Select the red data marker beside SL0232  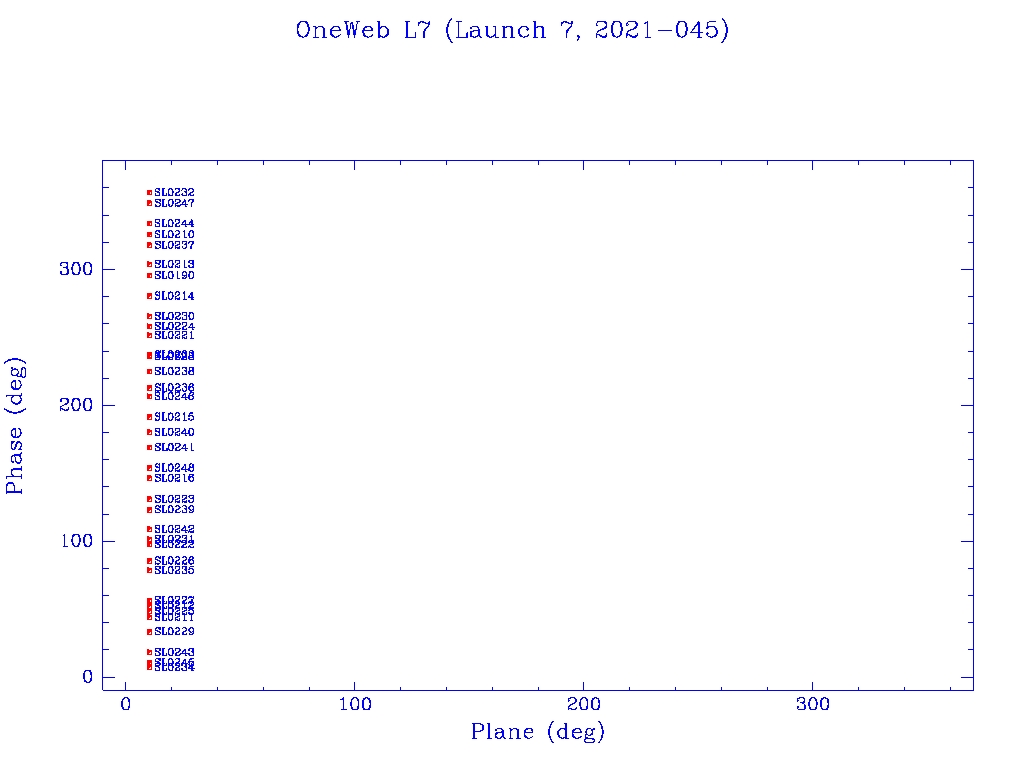point(150,193)
